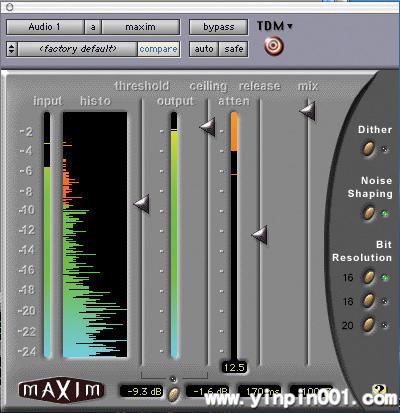
Task: Click the question mark help icon
Action: 379,389
